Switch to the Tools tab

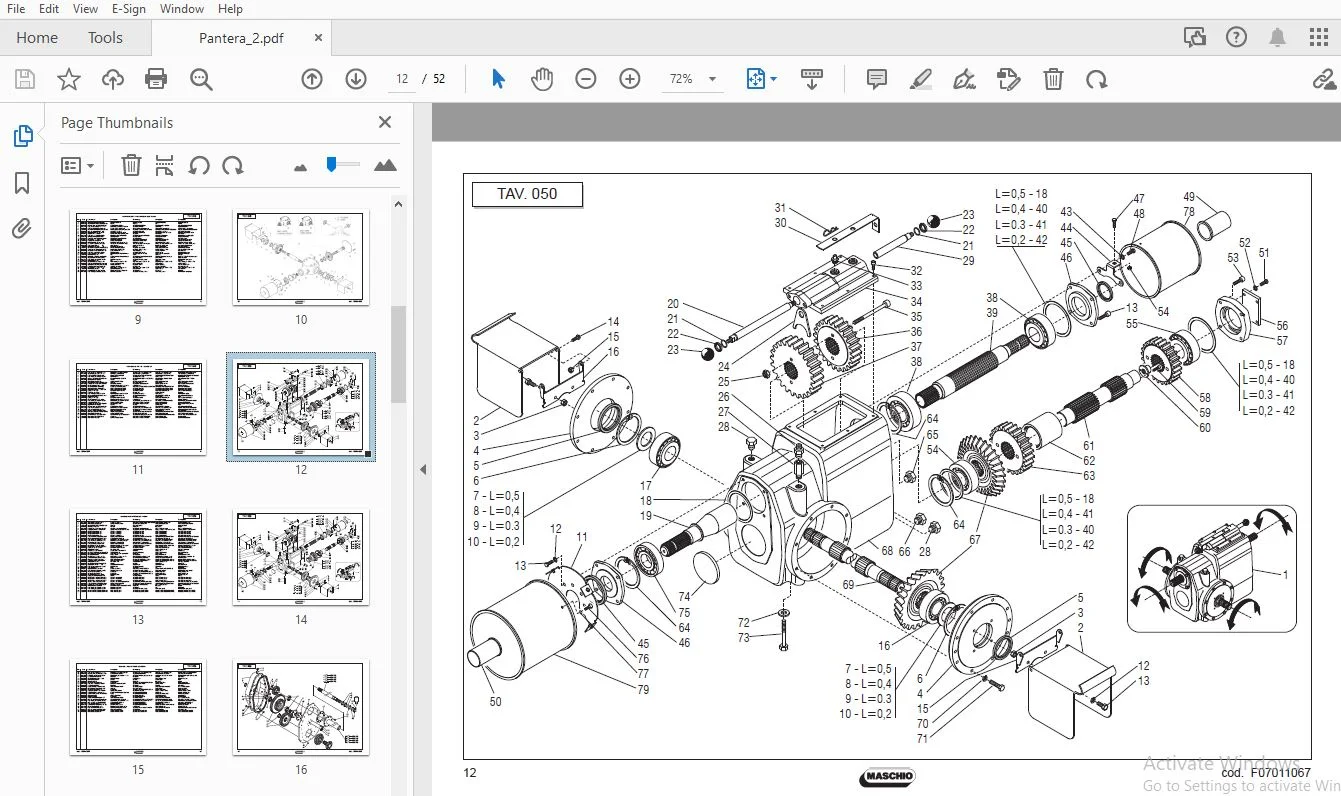click(105, 38)
